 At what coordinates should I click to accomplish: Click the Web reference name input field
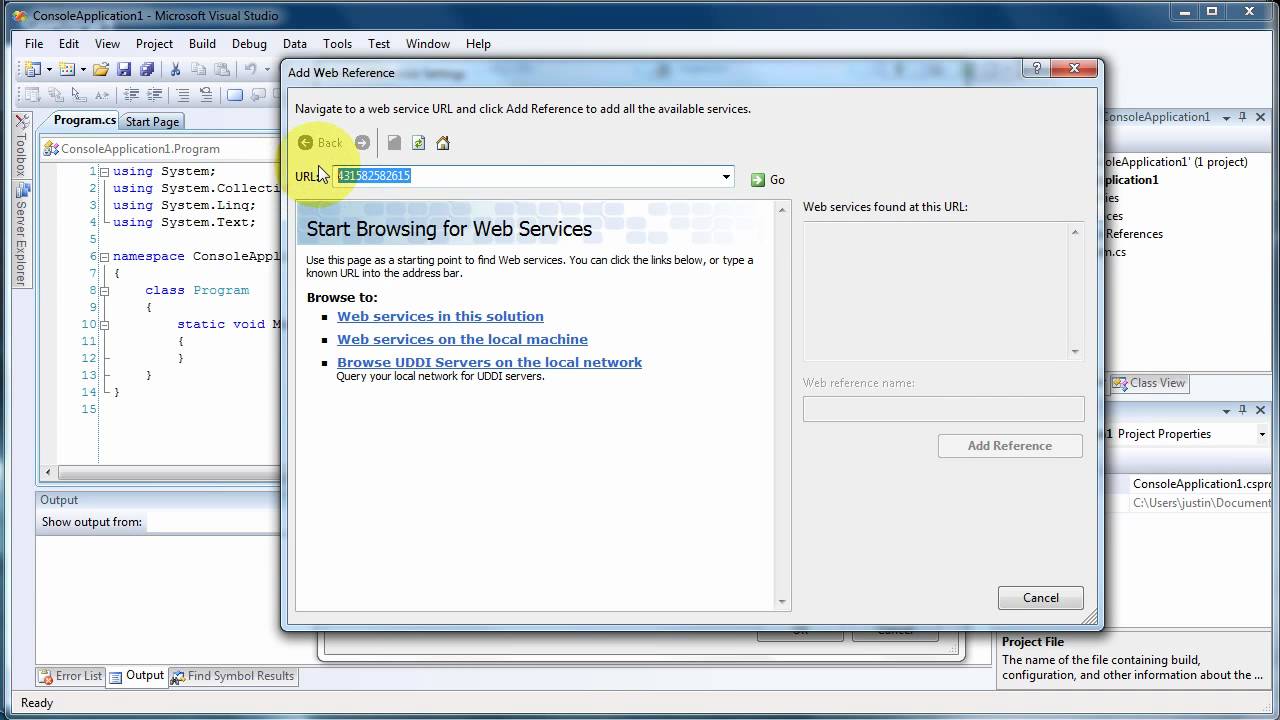pyautogui.click(x=943, y=409)
